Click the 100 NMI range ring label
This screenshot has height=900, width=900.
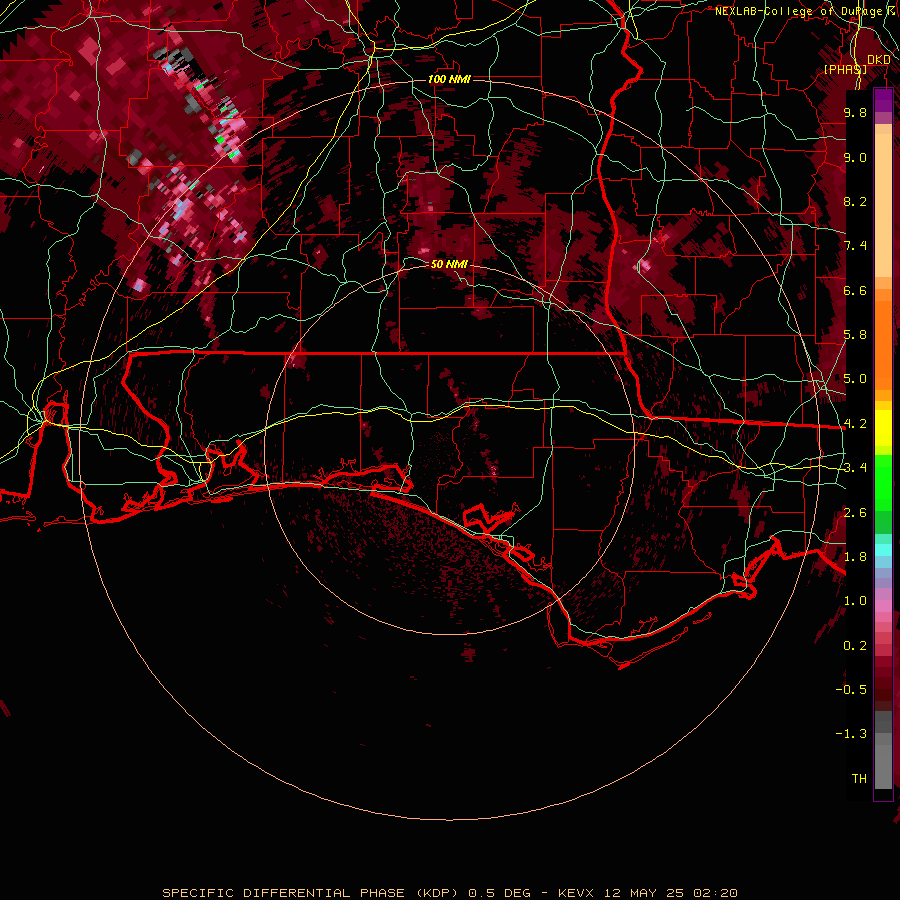tap(449, 79)
